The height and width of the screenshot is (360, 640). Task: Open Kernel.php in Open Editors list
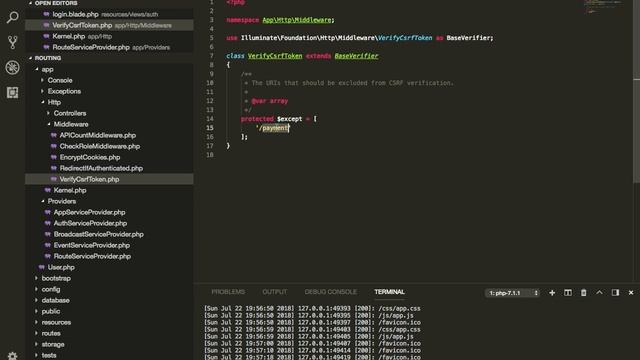coord(109,36)
